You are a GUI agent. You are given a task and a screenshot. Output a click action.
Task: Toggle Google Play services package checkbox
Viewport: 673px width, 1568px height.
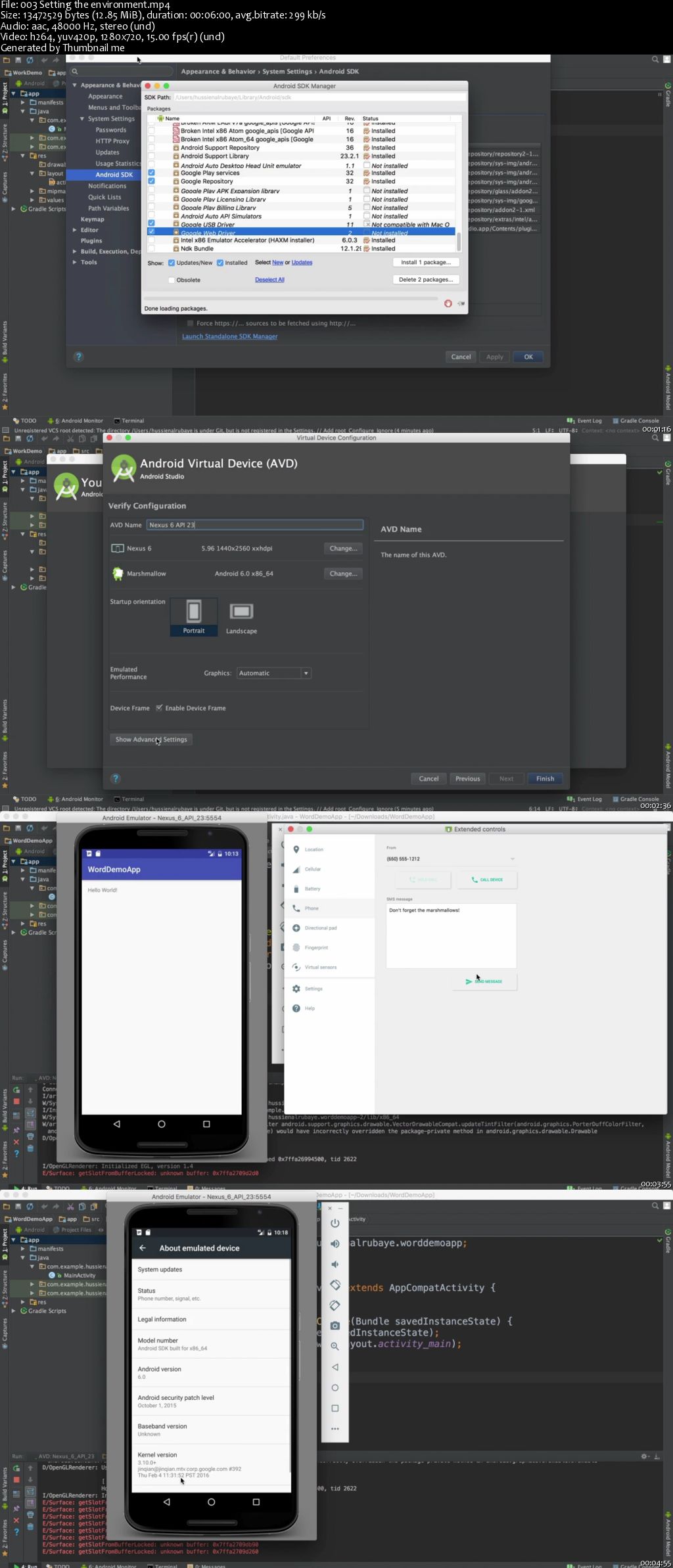click(x=151, y=173)
